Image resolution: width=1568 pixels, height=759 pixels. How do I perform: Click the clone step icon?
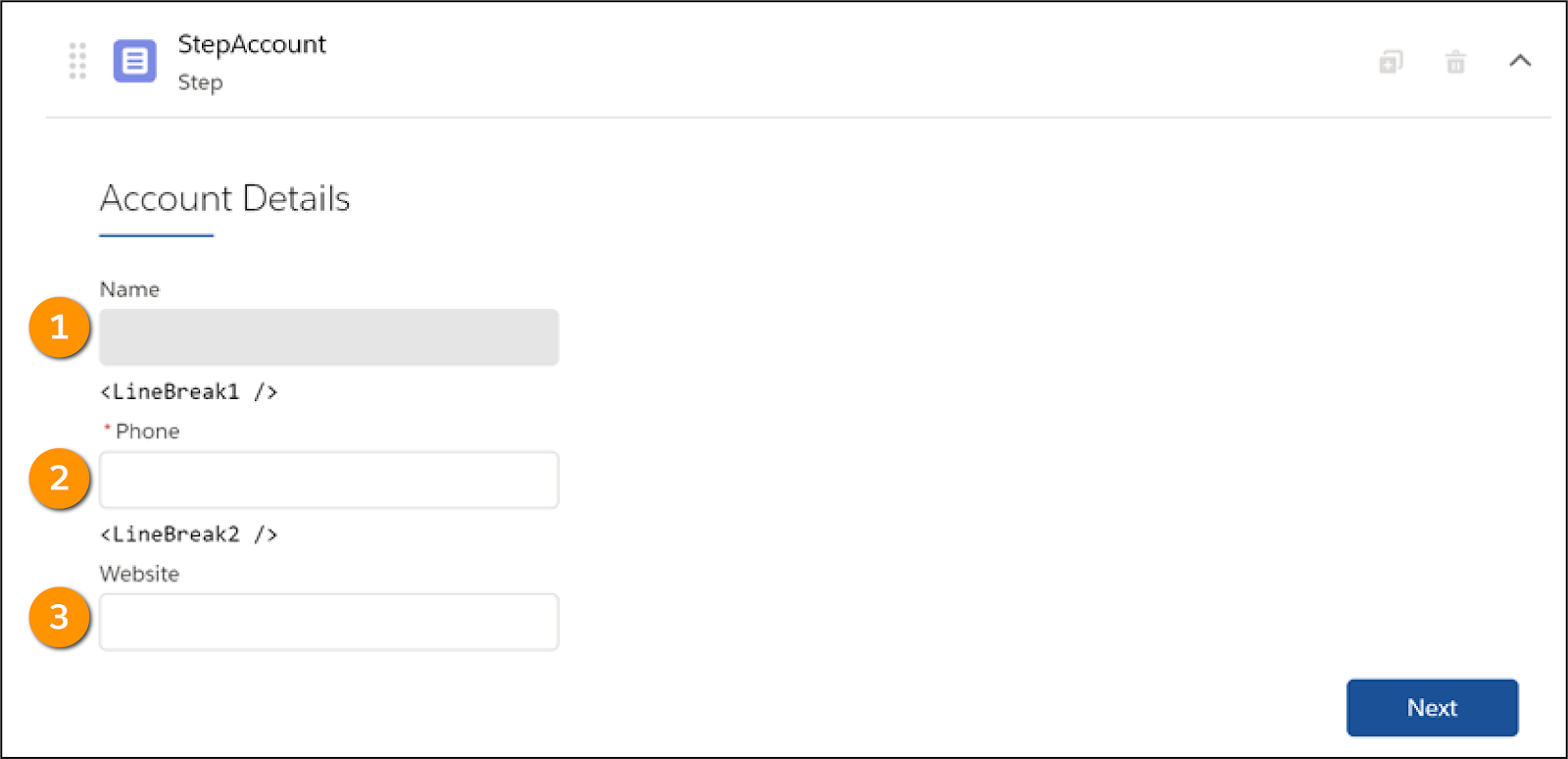tap(1391, 61)
